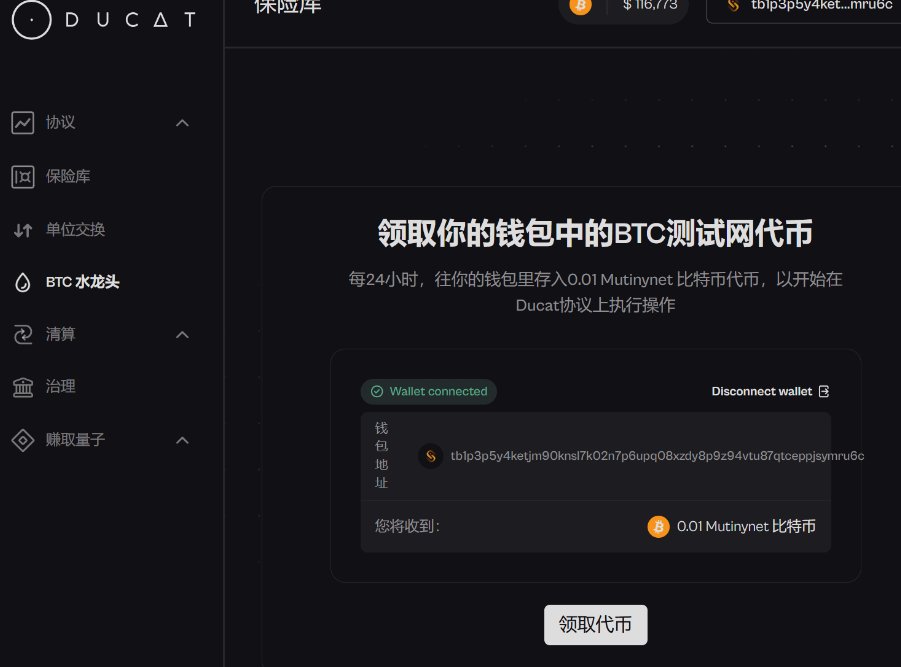The image size is (901, 667).
Task: Collapse the 清算 section chevron
Action: point(182,335)
